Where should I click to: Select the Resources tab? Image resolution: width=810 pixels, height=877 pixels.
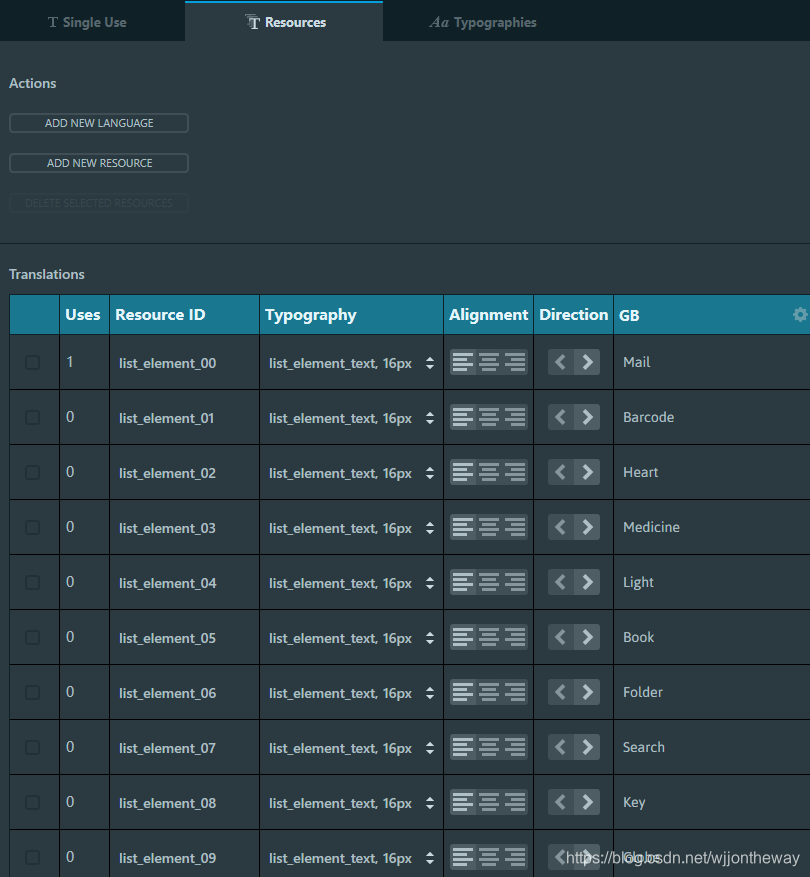click(284, 22)
